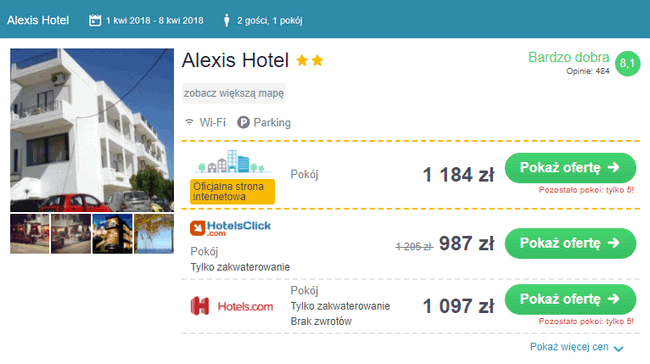Open the 2 gości, 1 pokój selector
This screenshot has height=364, width=650.
(x=269, y=20)
